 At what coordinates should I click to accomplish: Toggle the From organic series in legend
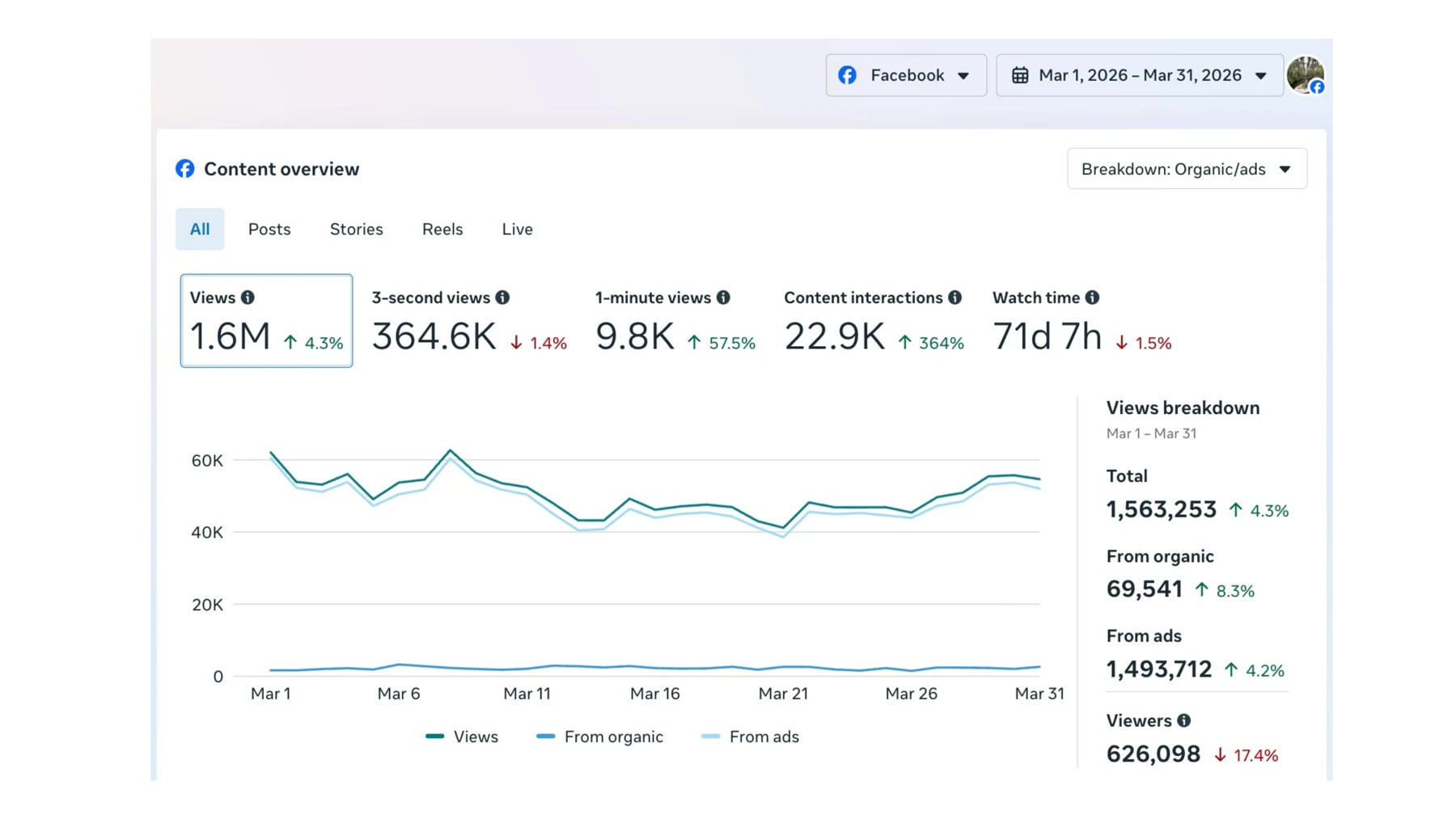coord(599,737)
